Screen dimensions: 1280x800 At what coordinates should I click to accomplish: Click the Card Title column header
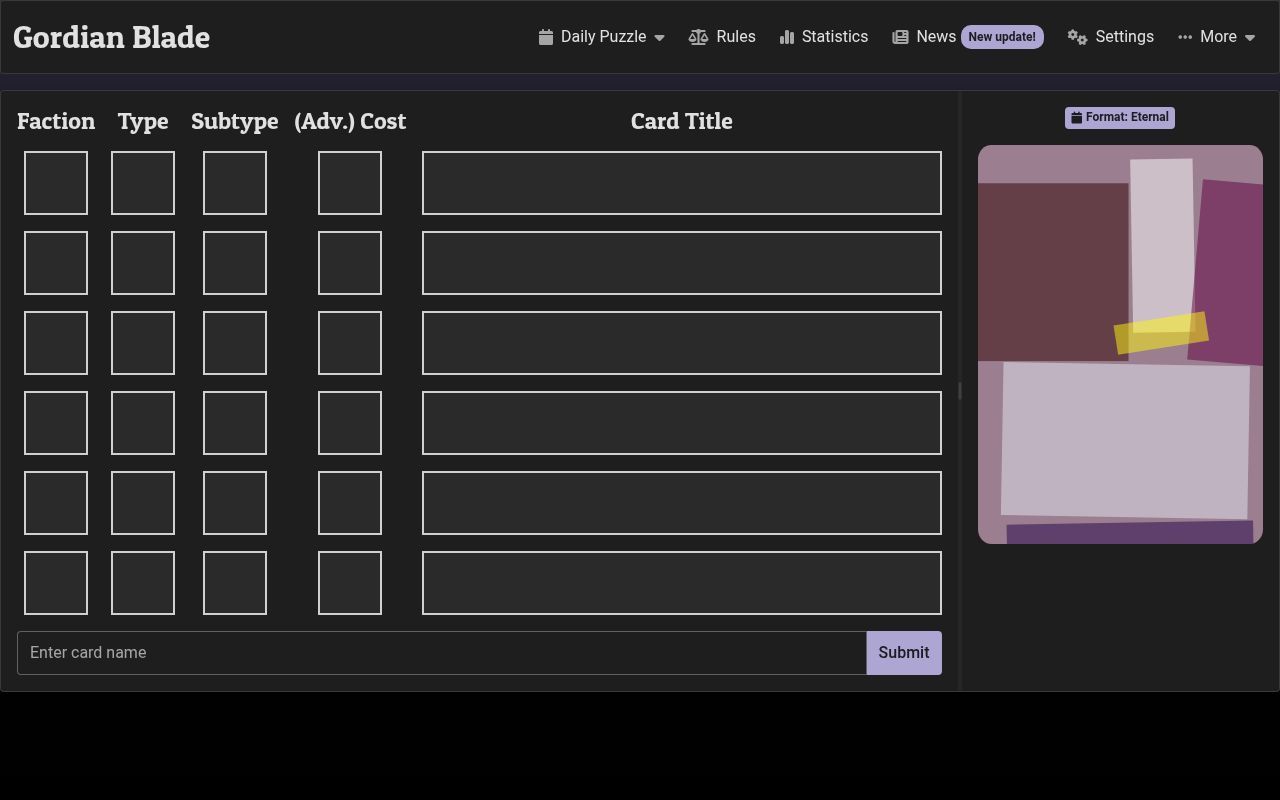(682, 121)
